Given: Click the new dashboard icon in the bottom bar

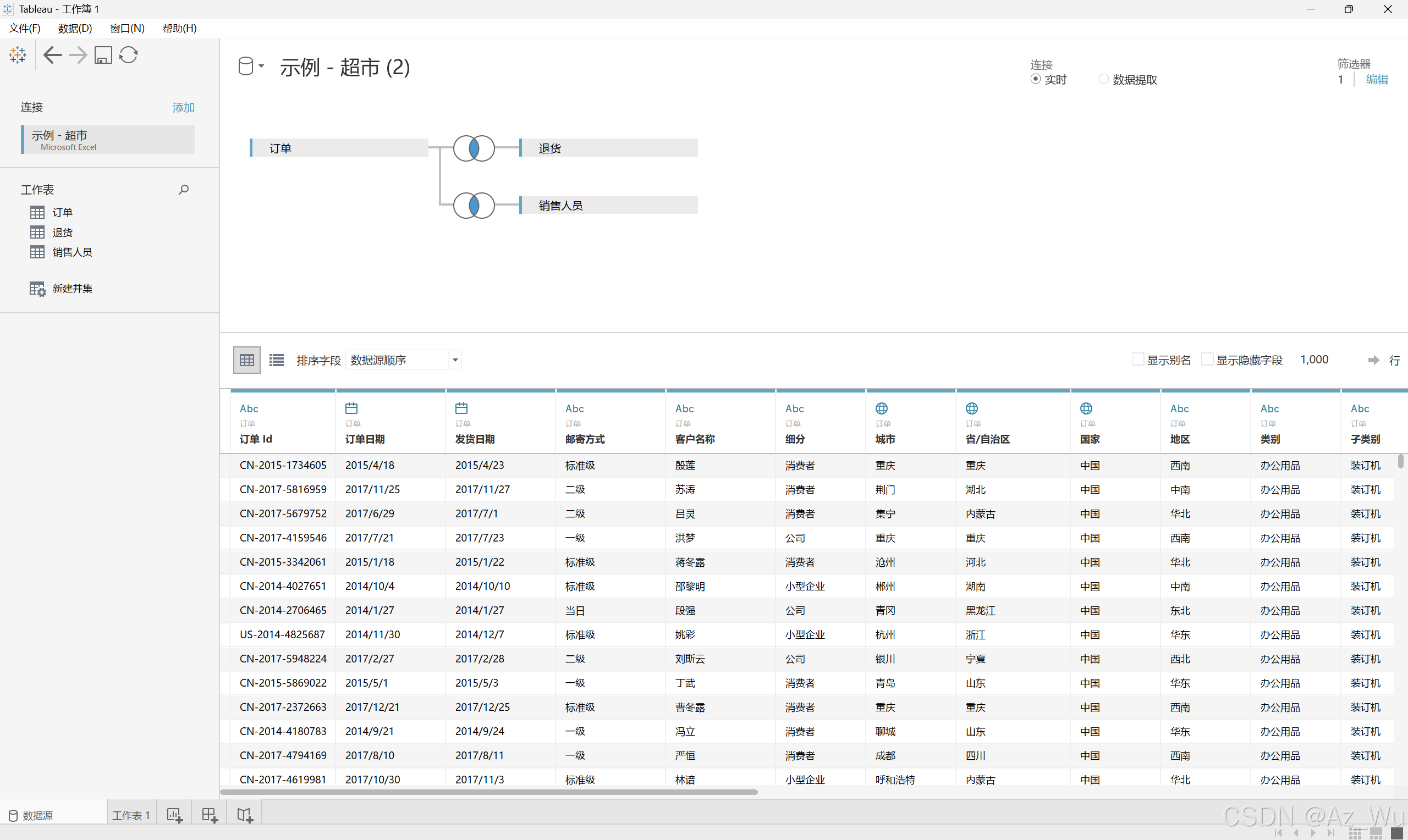Looking at the screenshot, I should click(x=210, y=815).
